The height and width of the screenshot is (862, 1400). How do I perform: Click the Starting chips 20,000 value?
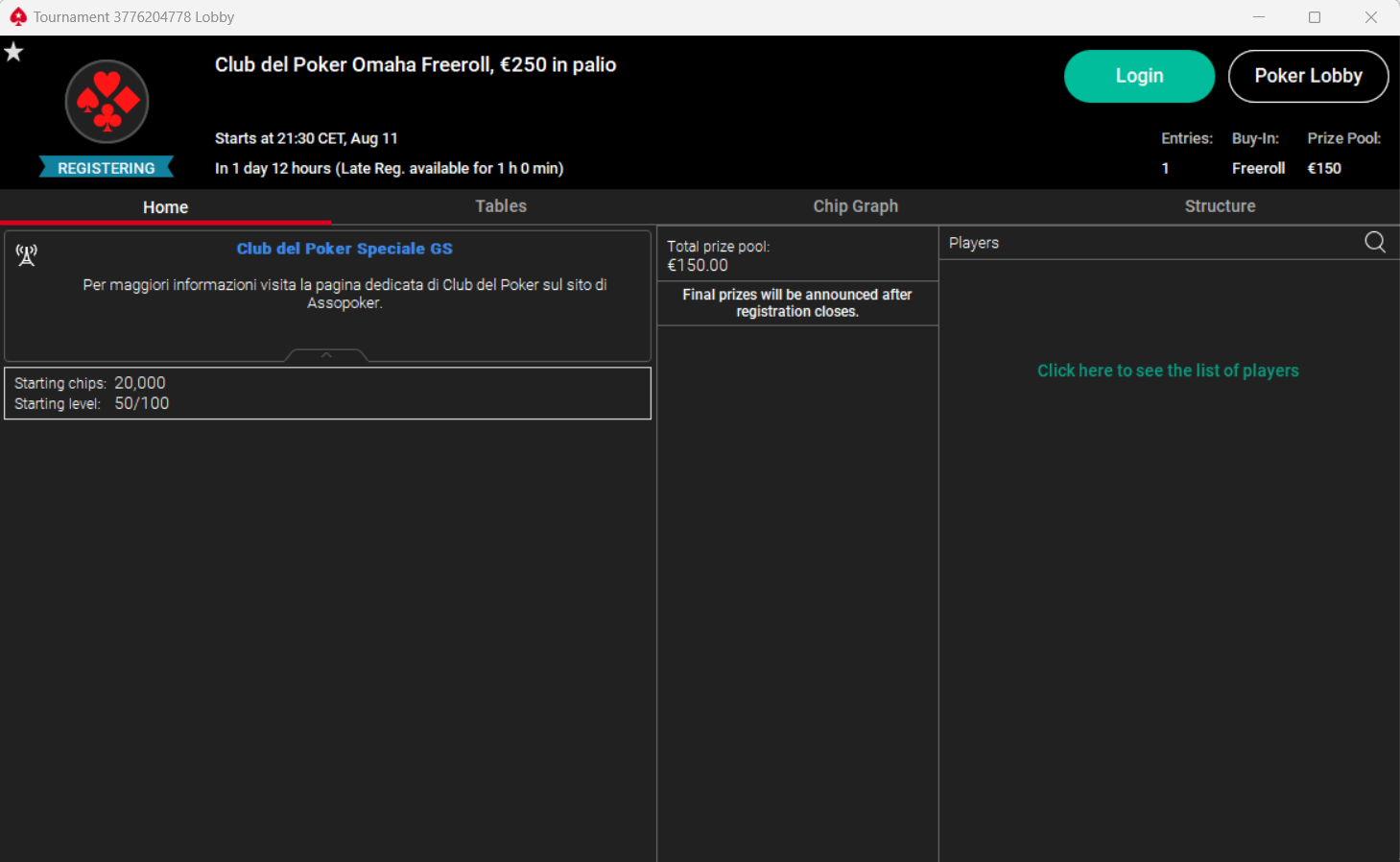click(140, 383)
